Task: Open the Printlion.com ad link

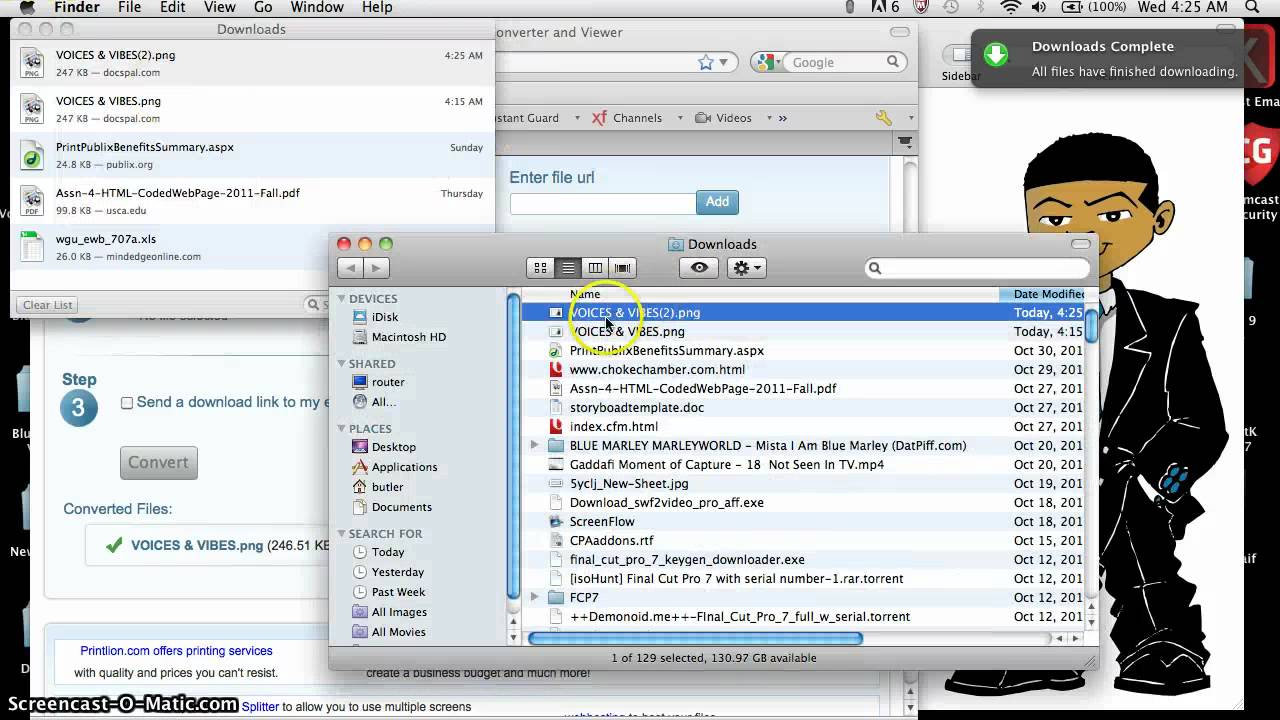Action: [x=176, y=651]
